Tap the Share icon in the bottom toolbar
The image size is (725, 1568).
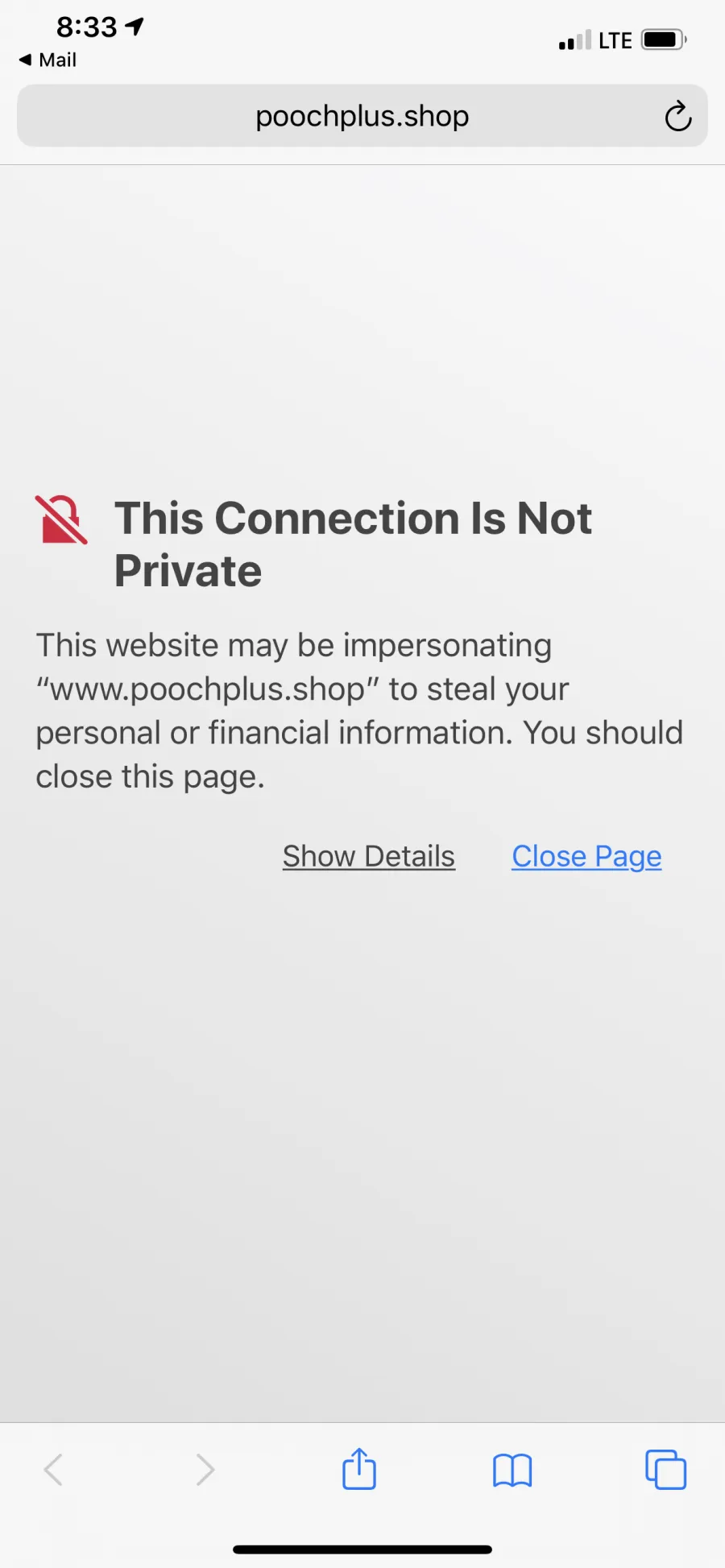(x=359, y=1468)
